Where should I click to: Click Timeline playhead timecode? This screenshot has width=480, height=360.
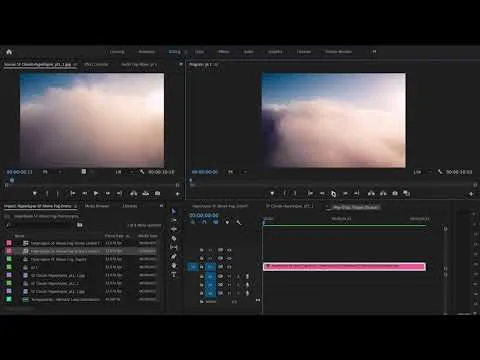click(x=204, y=215)
